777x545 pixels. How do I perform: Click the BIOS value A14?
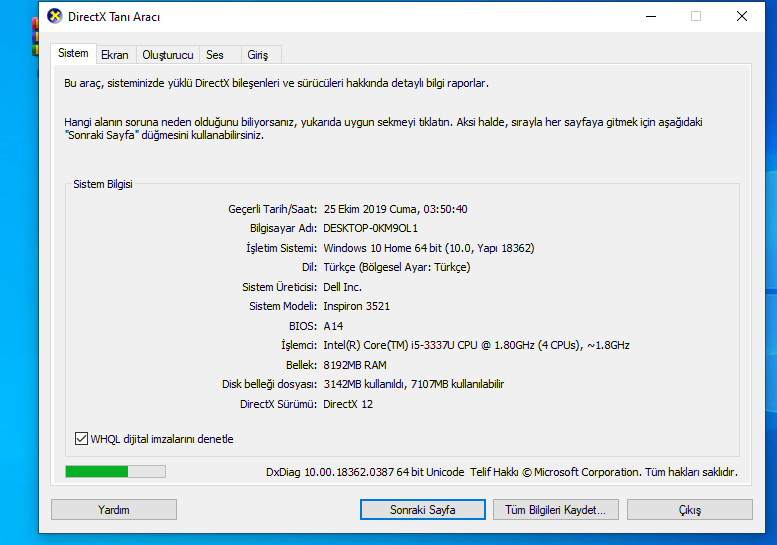coord(333,326)
